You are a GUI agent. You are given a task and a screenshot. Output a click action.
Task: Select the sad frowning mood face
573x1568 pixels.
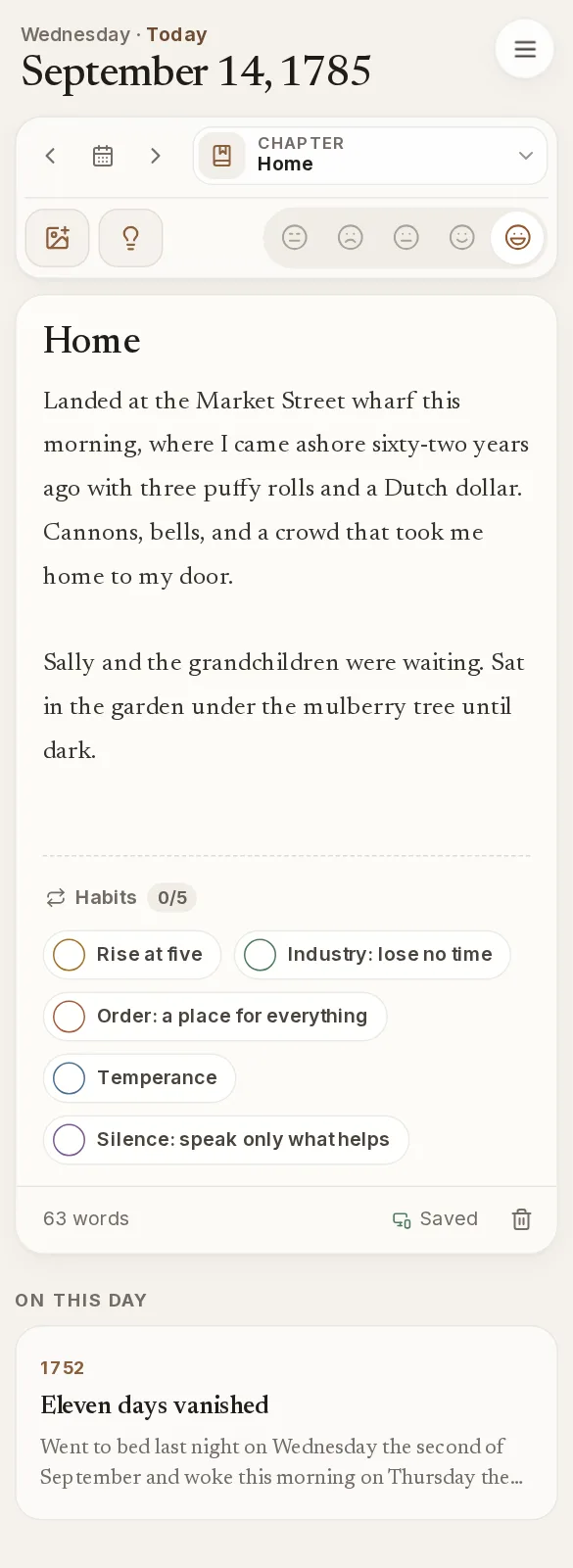pos(351,237)
